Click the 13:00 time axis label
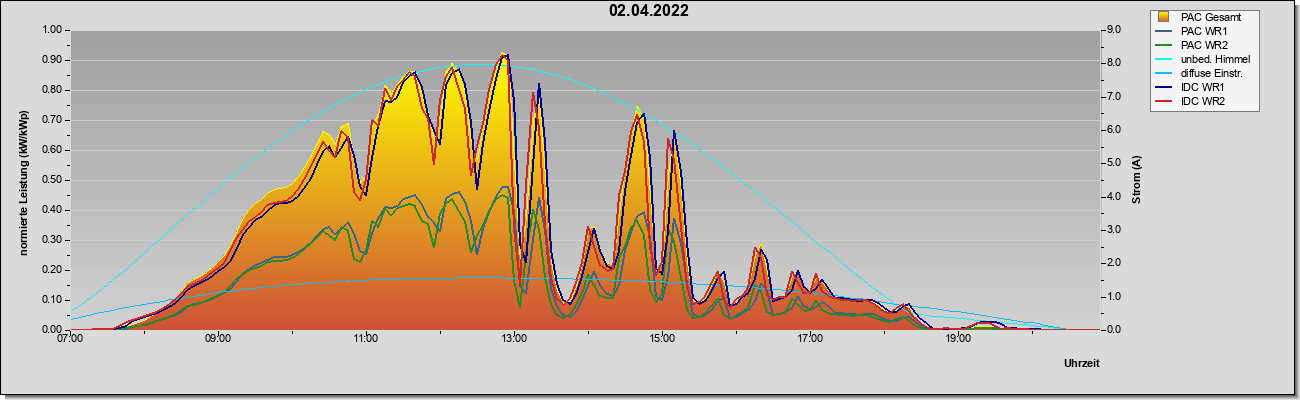The width and height of the screenshot is (1300, 400). pyautogui.click(x=514, y=338)
